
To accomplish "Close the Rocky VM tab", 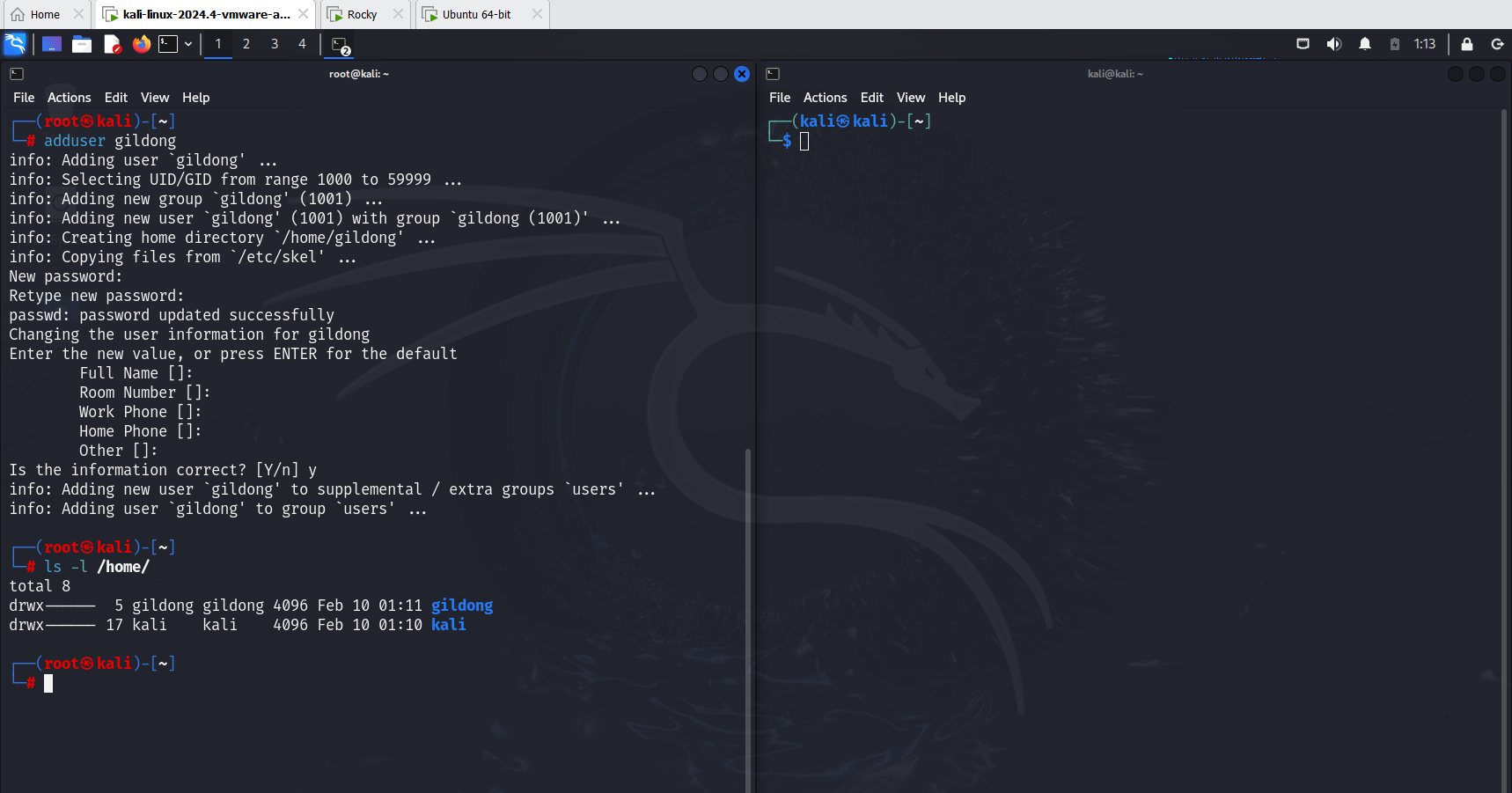I will pos(398,14).
